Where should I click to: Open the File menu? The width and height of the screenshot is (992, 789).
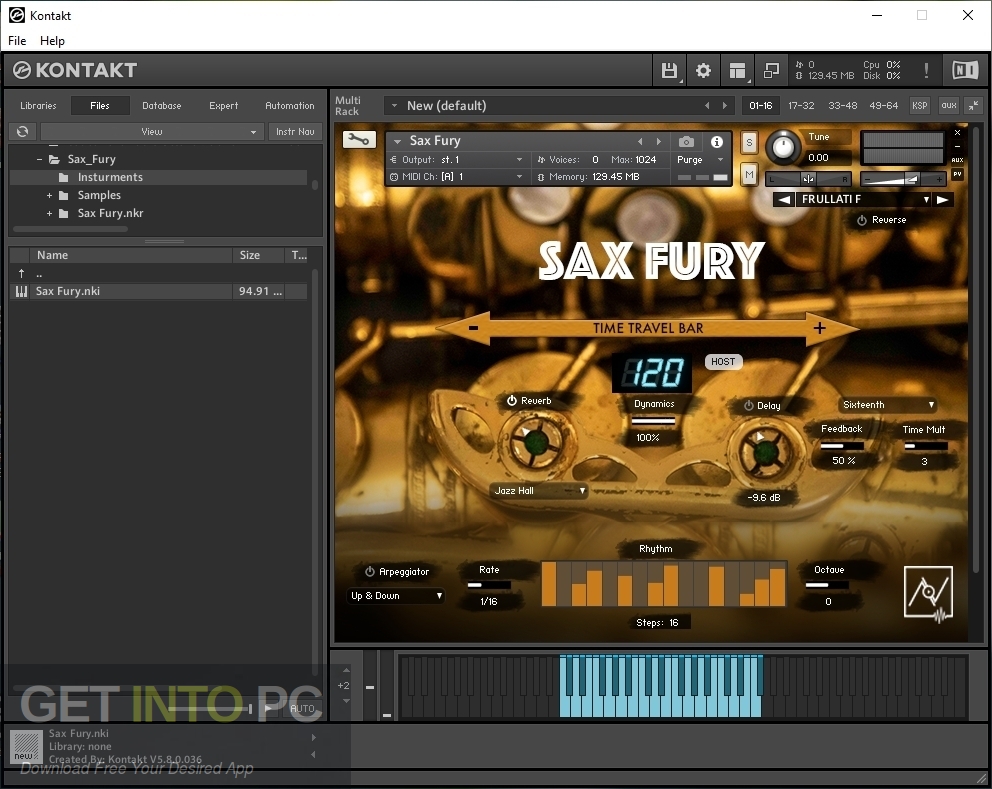click(17, 40)
